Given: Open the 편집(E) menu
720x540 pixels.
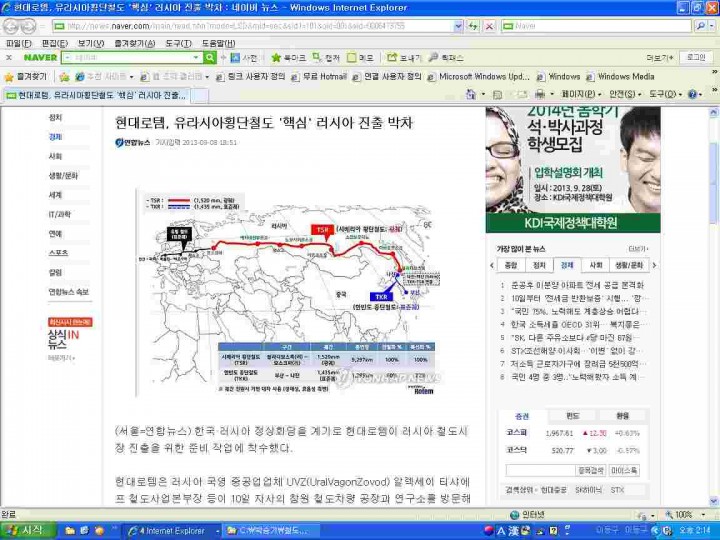Looking at the screenshot, I should (x=54, y=43).
